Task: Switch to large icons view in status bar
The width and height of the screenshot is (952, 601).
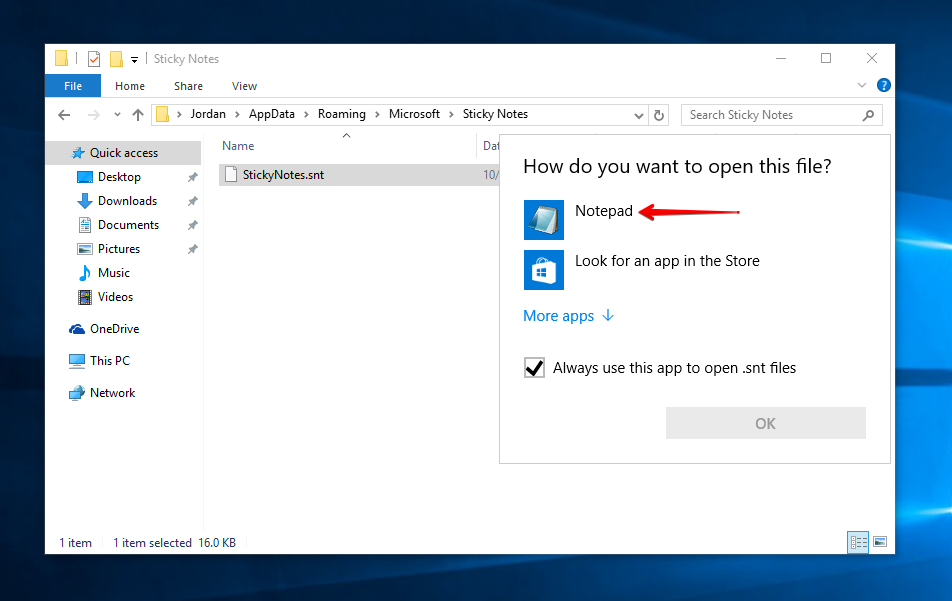Action: click(880, 542)
